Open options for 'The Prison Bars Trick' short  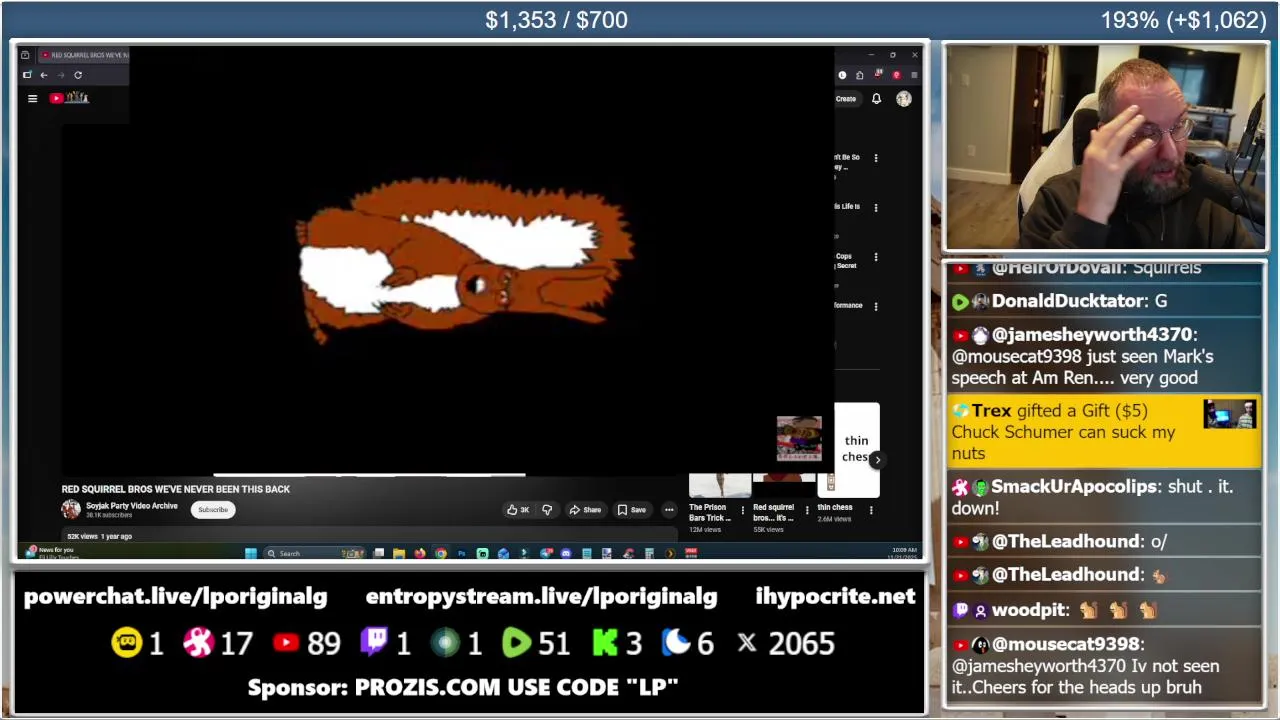click(743, 510)
